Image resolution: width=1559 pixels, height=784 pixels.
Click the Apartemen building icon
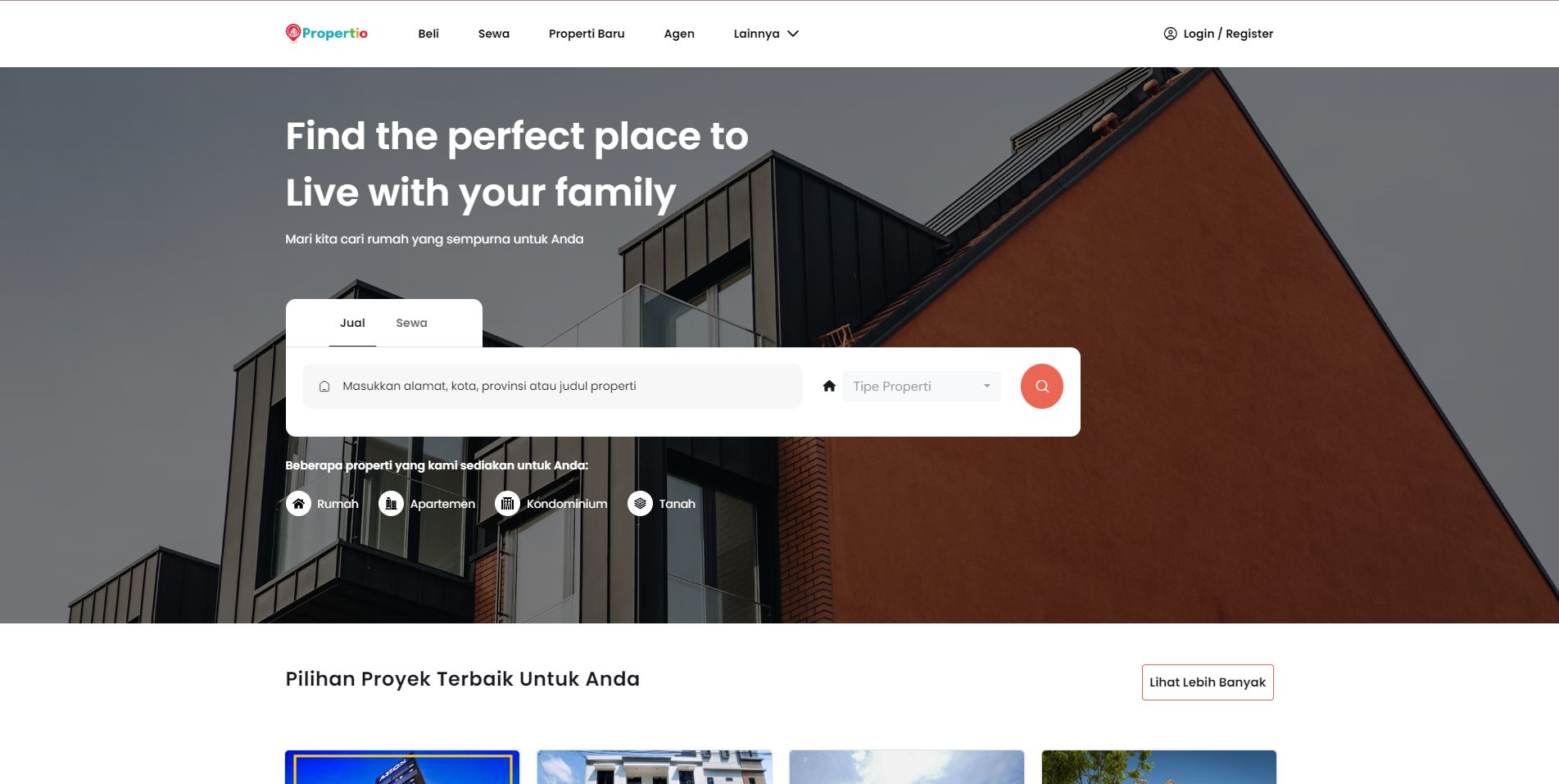tap(391, 504)
